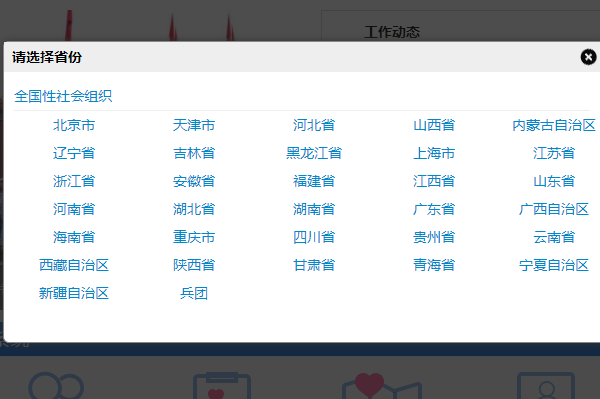Viewport: 600px width, 399px height.
Task: Choose 山东省 province
Action: tap(554, 181)
